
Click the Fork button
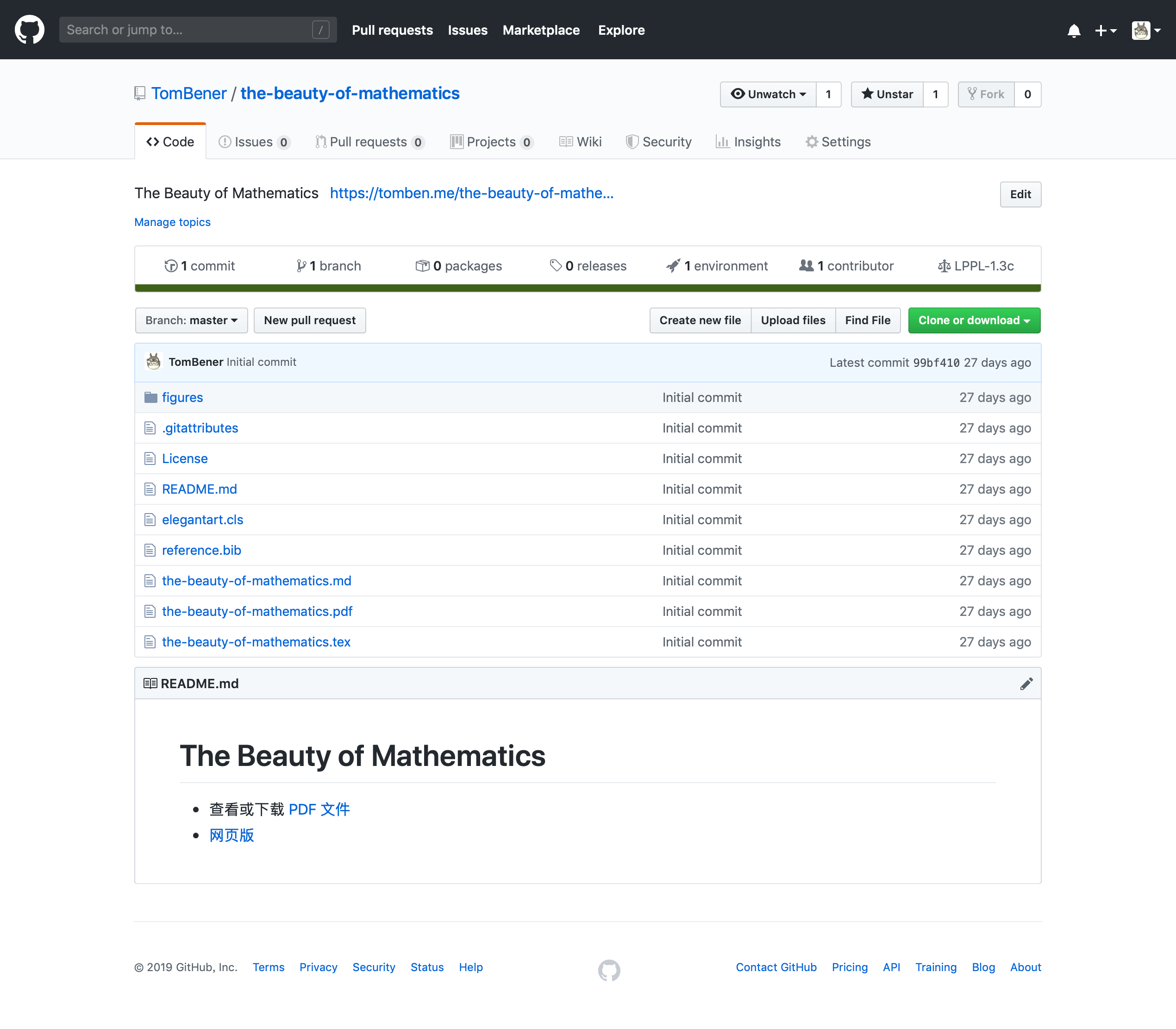click(986, 94)
